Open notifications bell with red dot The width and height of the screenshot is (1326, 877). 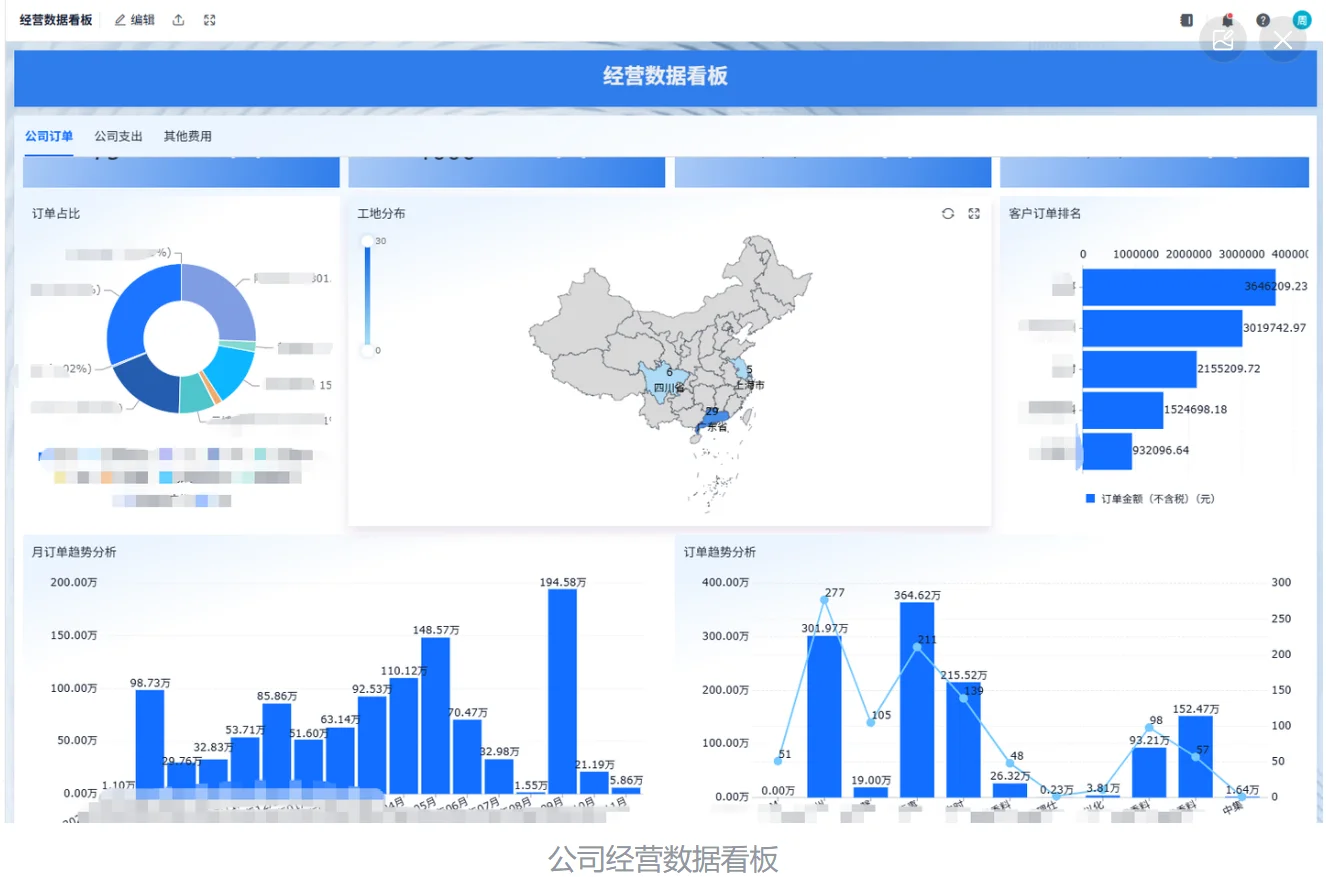1227,20
